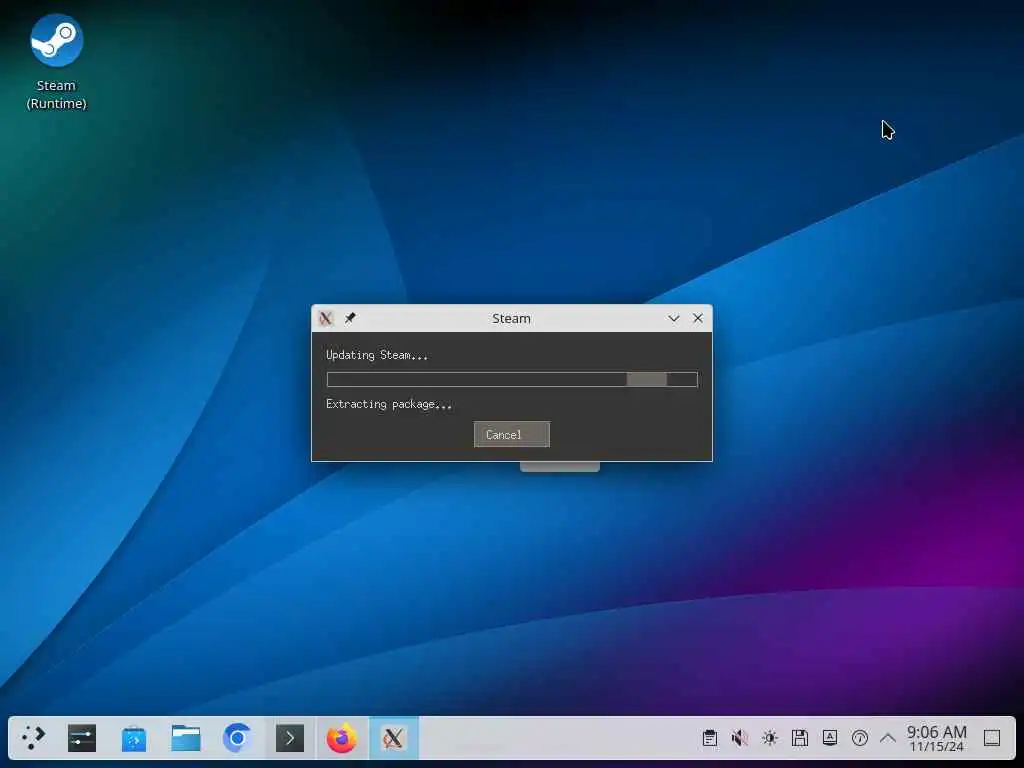The image size is (1024, 768).
Task: Click the Steam window title text
Action: tap(511, 318)
